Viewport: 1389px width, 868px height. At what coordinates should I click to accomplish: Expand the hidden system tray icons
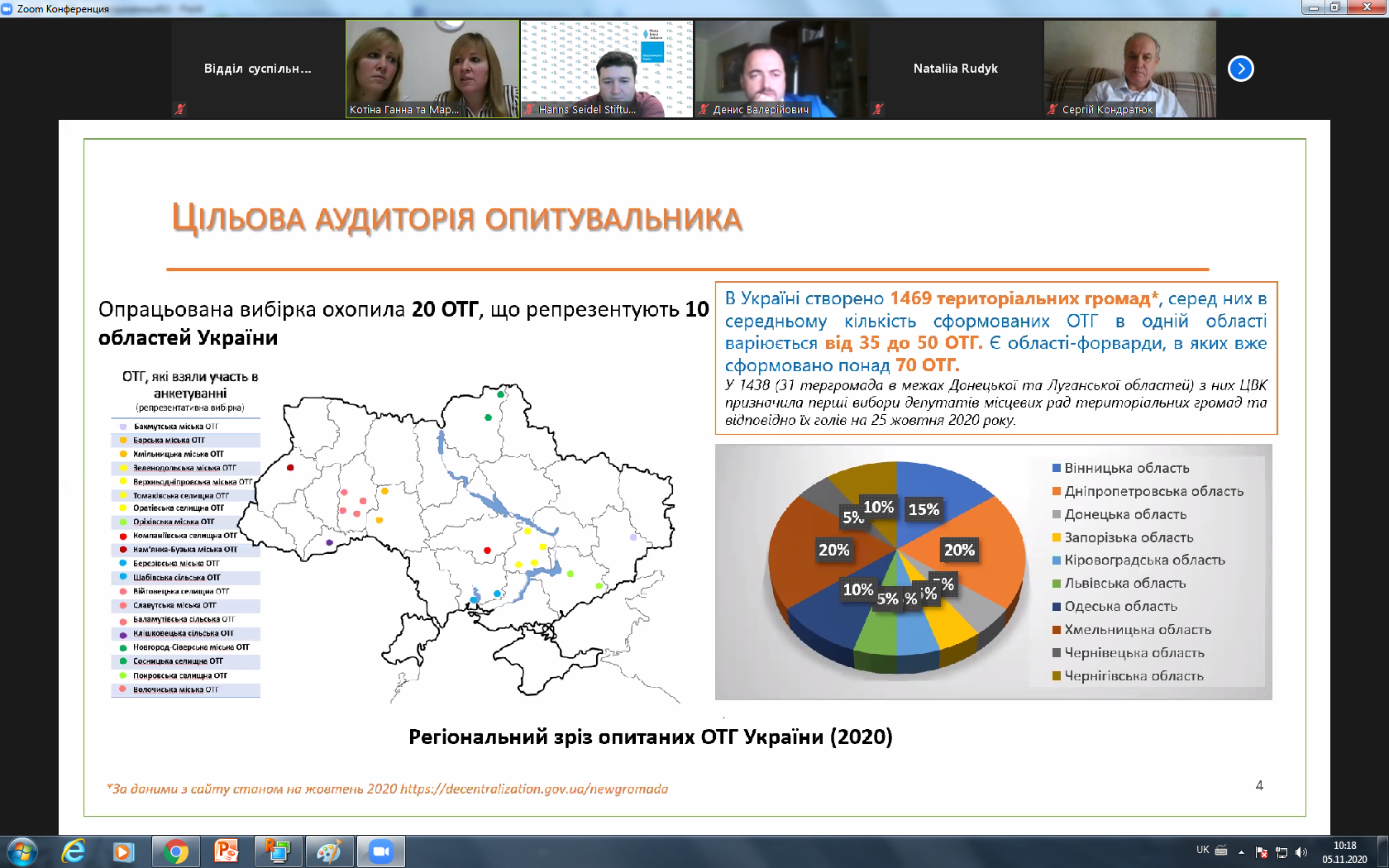1241,852
